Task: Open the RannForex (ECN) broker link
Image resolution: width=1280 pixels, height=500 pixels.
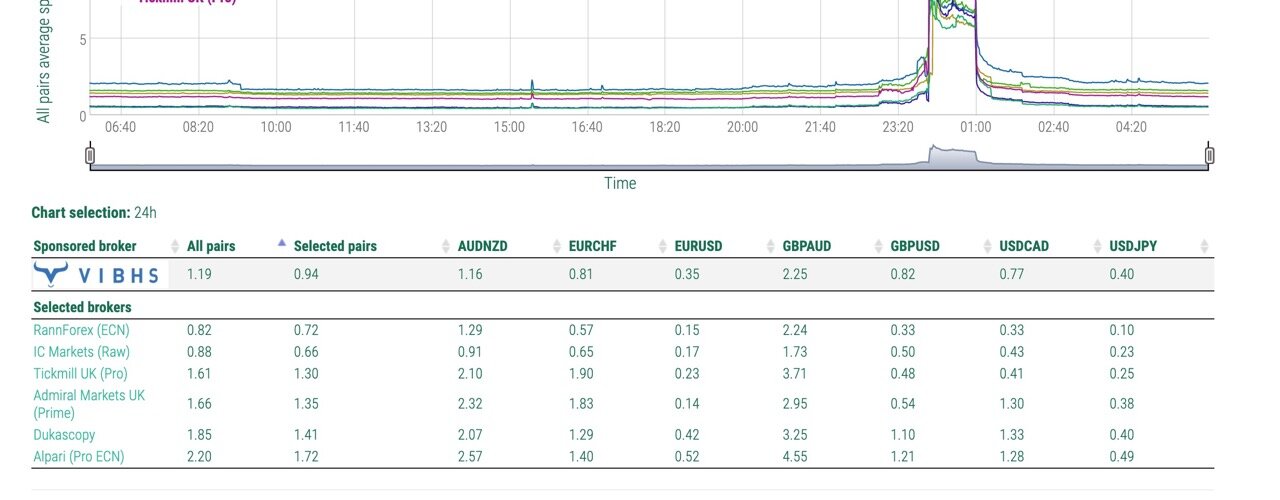Action: tap(81, 330)
